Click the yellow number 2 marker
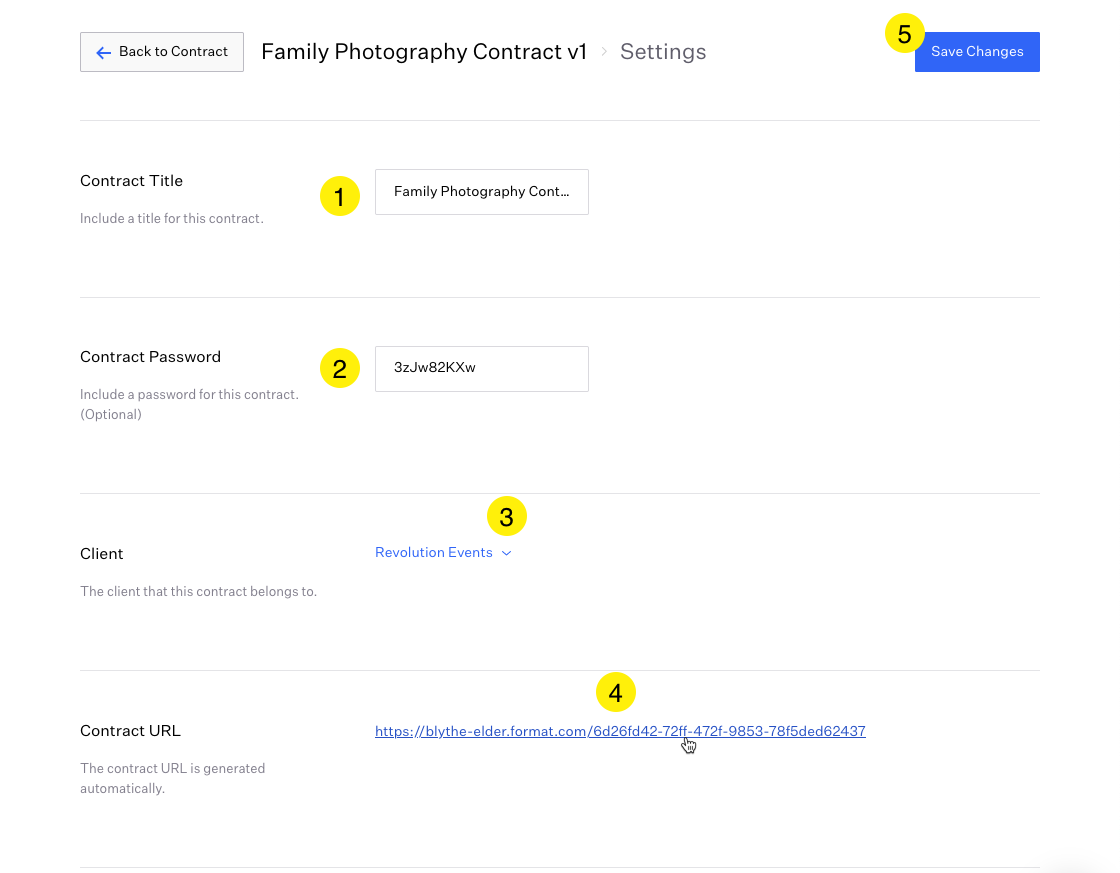 340,369
